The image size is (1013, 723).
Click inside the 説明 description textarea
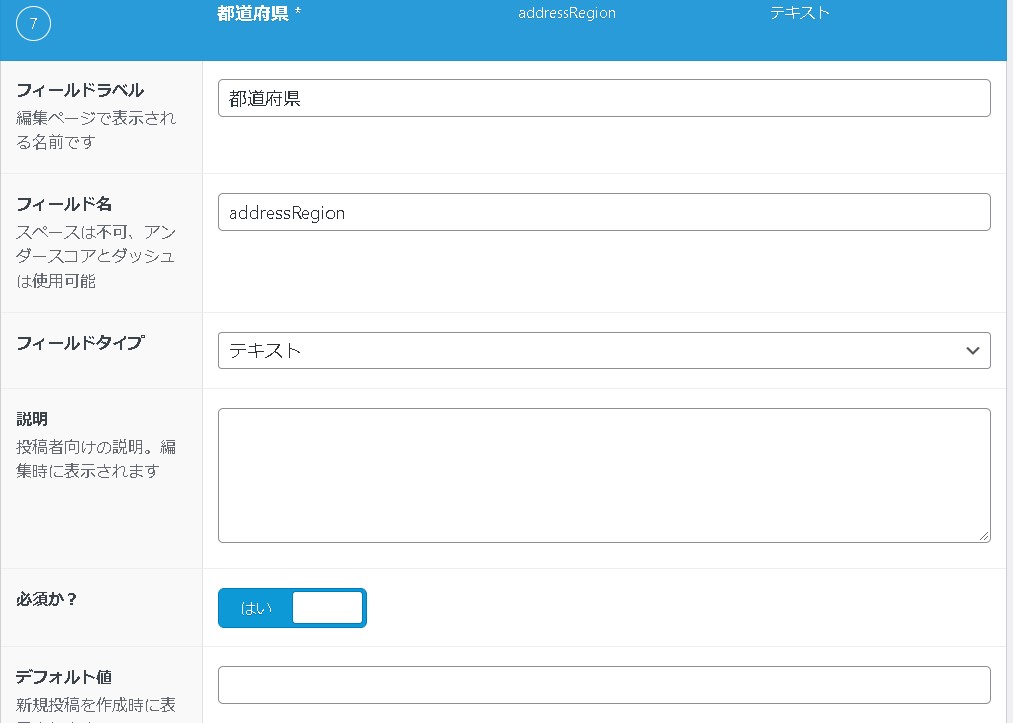tap(603, 475)
